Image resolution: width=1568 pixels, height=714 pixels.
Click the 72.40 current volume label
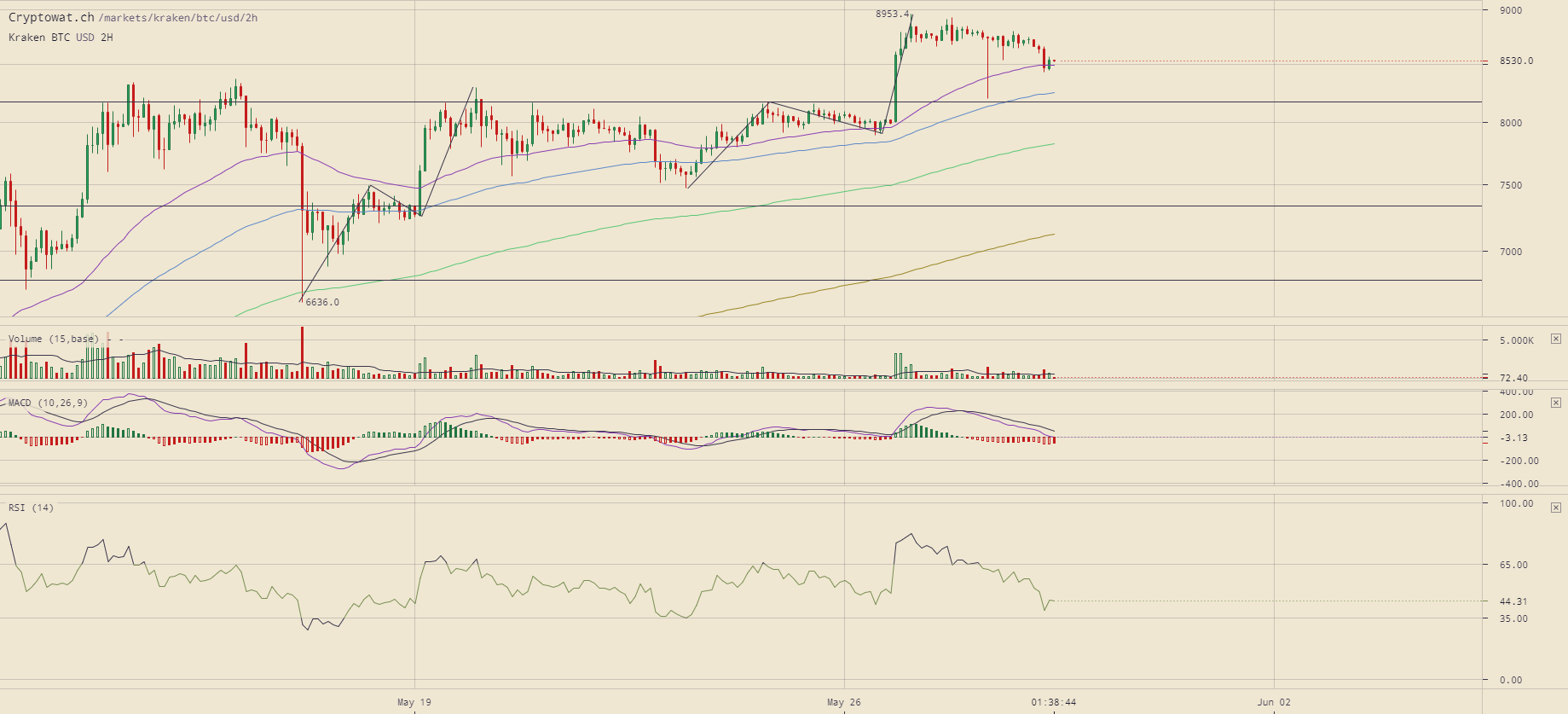pyautogui.click(x=1513, y=378)
